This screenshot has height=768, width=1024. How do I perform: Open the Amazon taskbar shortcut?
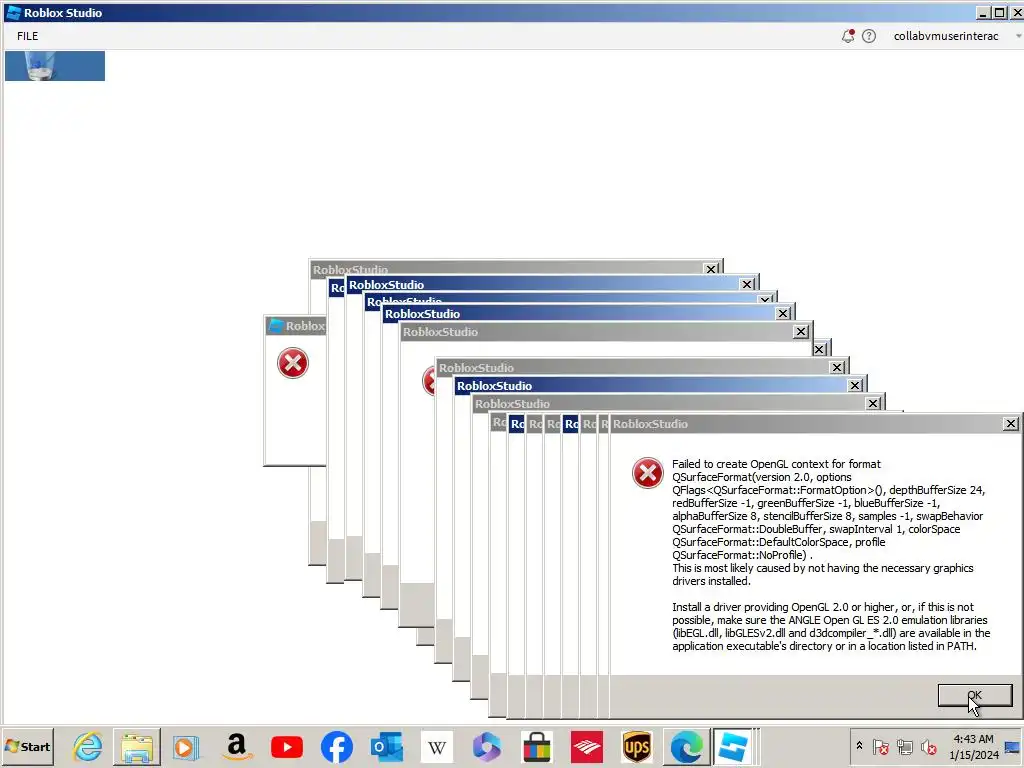click(236, 746)
